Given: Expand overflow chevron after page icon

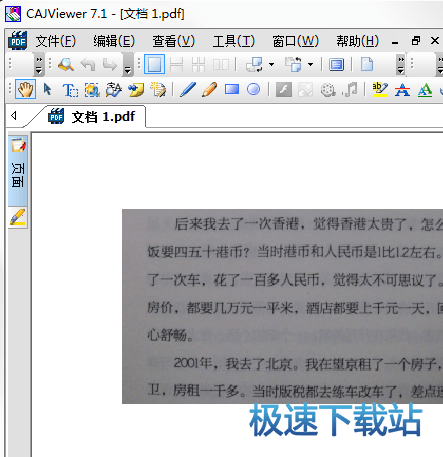Looking at the screenshot, I should (401, 64).
